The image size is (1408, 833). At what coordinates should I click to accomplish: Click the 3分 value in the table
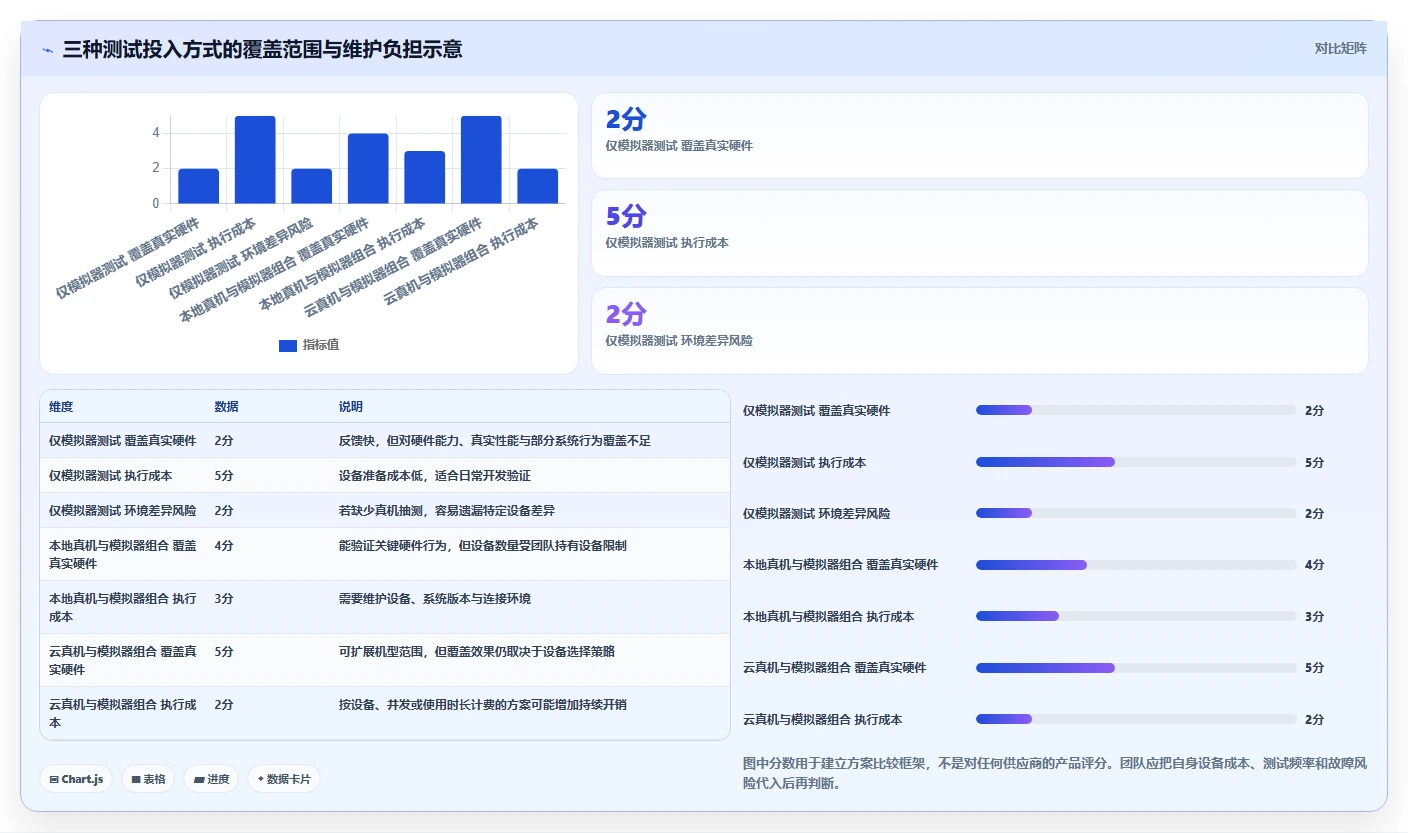point(224,599)
